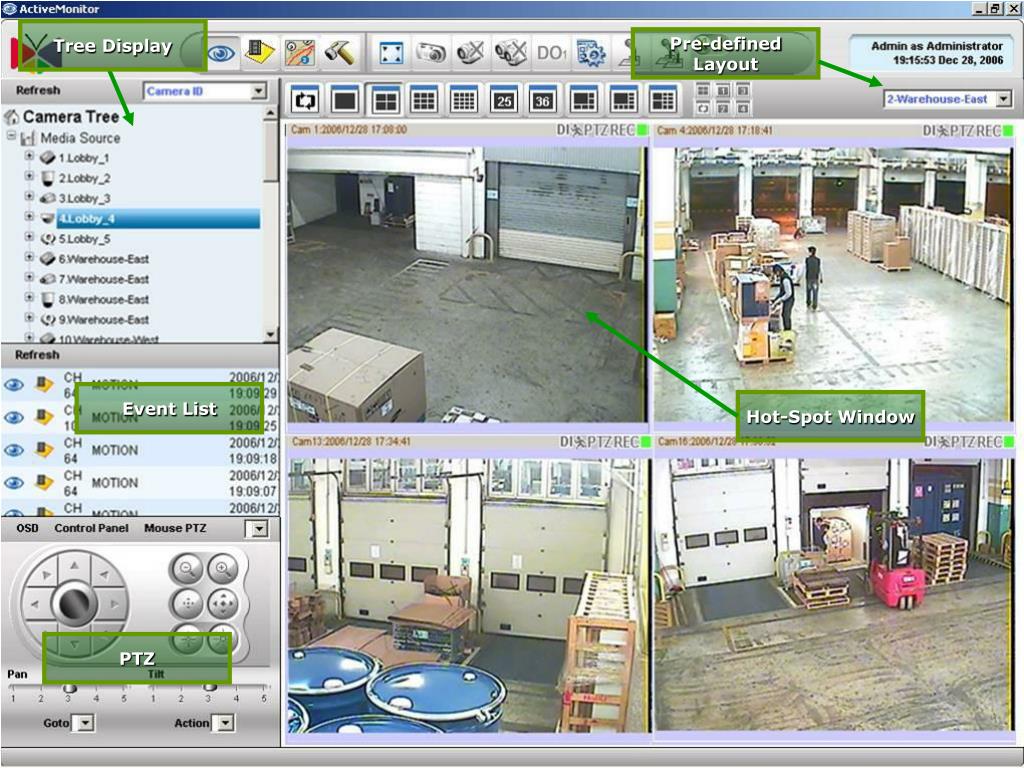Click PTZ zoom out magnifier button
The width and height of the screenshot is (1024, 768).
coord(187,569)
